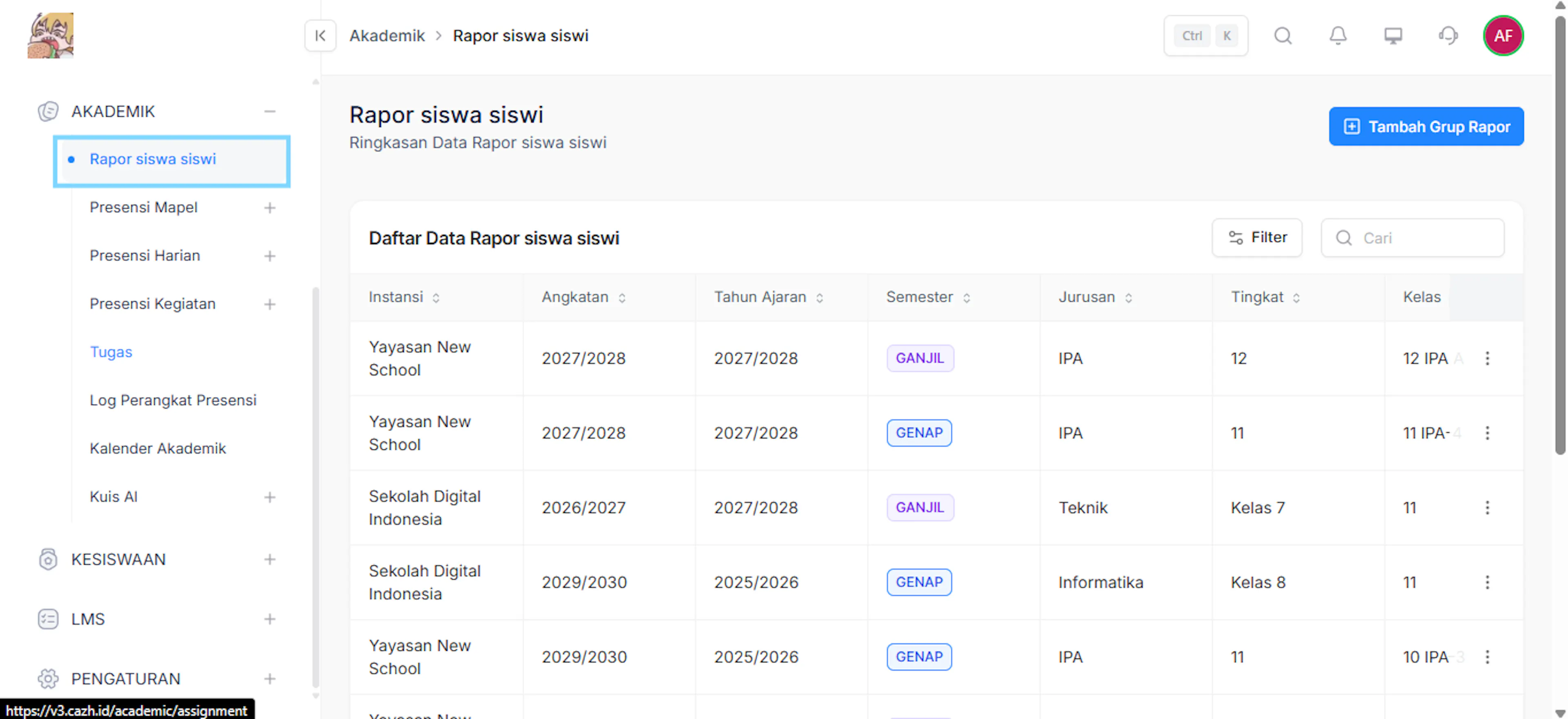Click Kelas column header
The width and height of the screenshot is (1568, 719).
tap(1422, 297)
